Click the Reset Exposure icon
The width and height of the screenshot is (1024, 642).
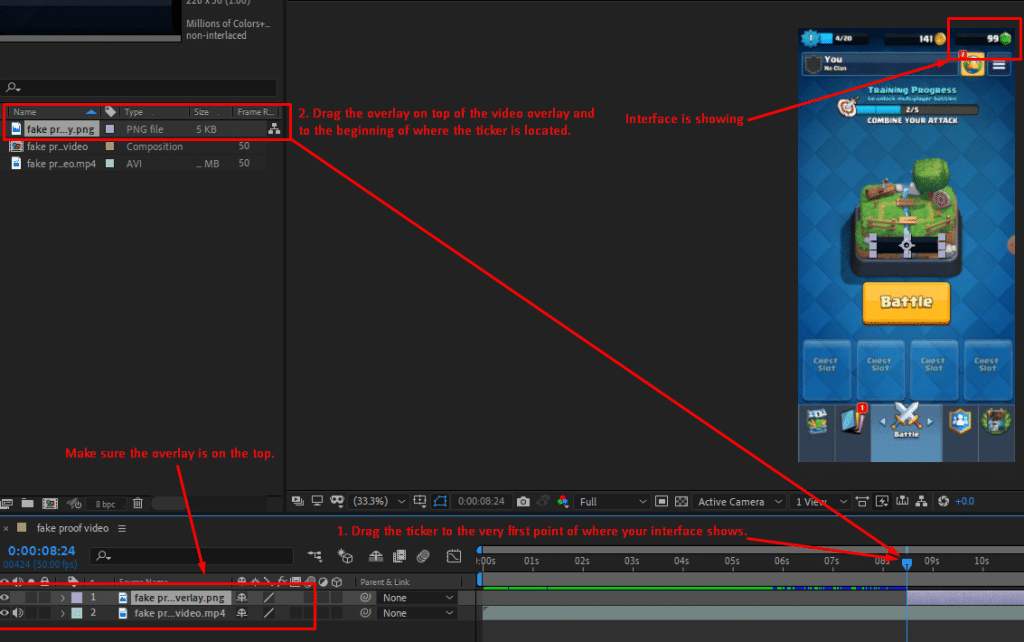[x=943, y=502]
